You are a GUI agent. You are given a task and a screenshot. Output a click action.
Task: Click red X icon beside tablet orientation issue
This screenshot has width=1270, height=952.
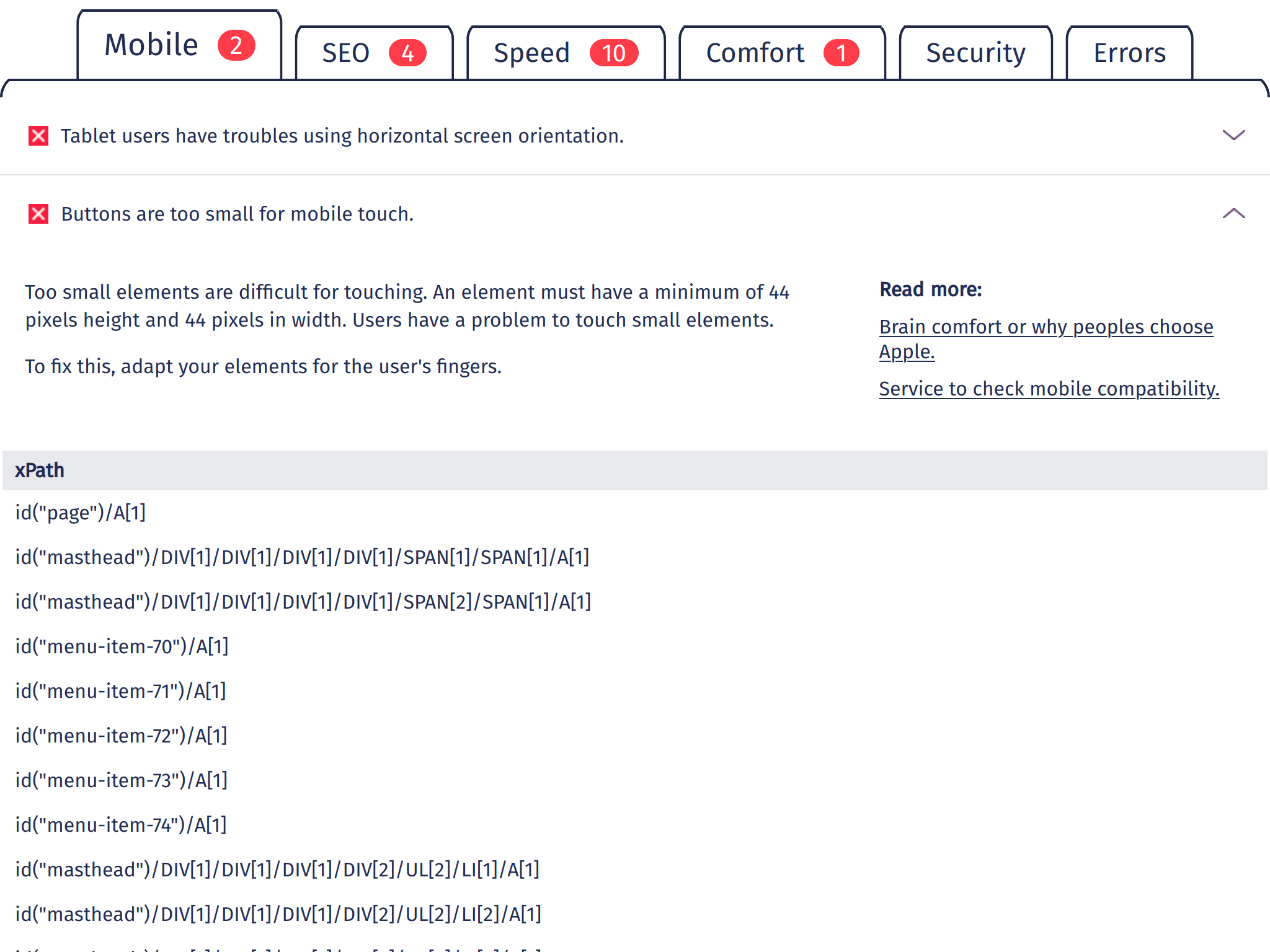[38, 136]
